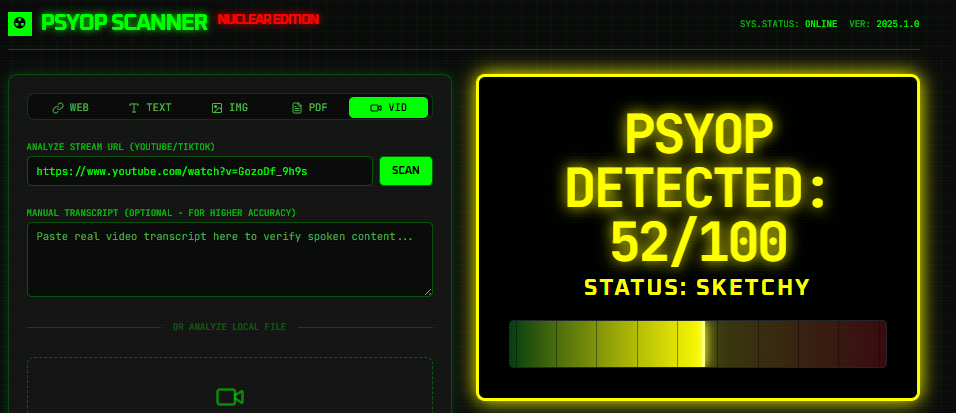
Task: Switch to the IMG tab
Action: pos(229,107)
